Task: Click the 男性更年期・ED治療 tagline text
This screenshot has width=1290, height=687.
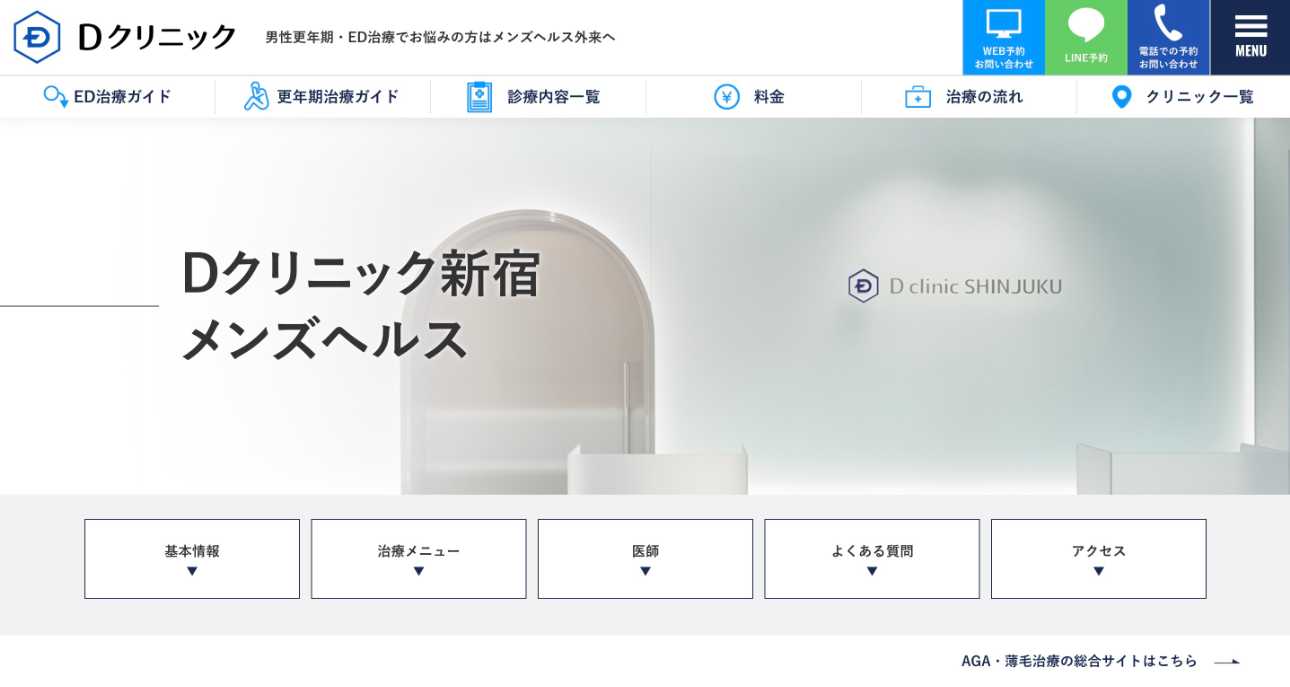Action: (440, 37)
